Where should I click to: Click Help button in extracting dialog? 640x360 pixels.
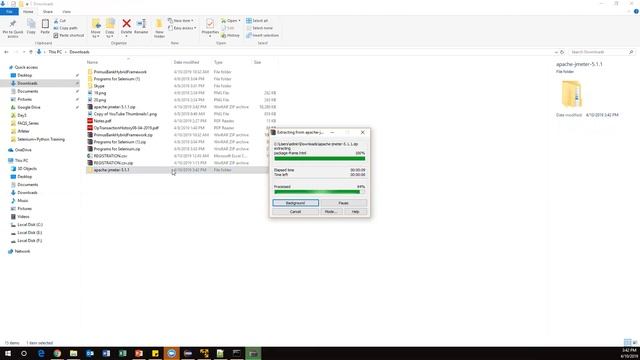(356, 211)
